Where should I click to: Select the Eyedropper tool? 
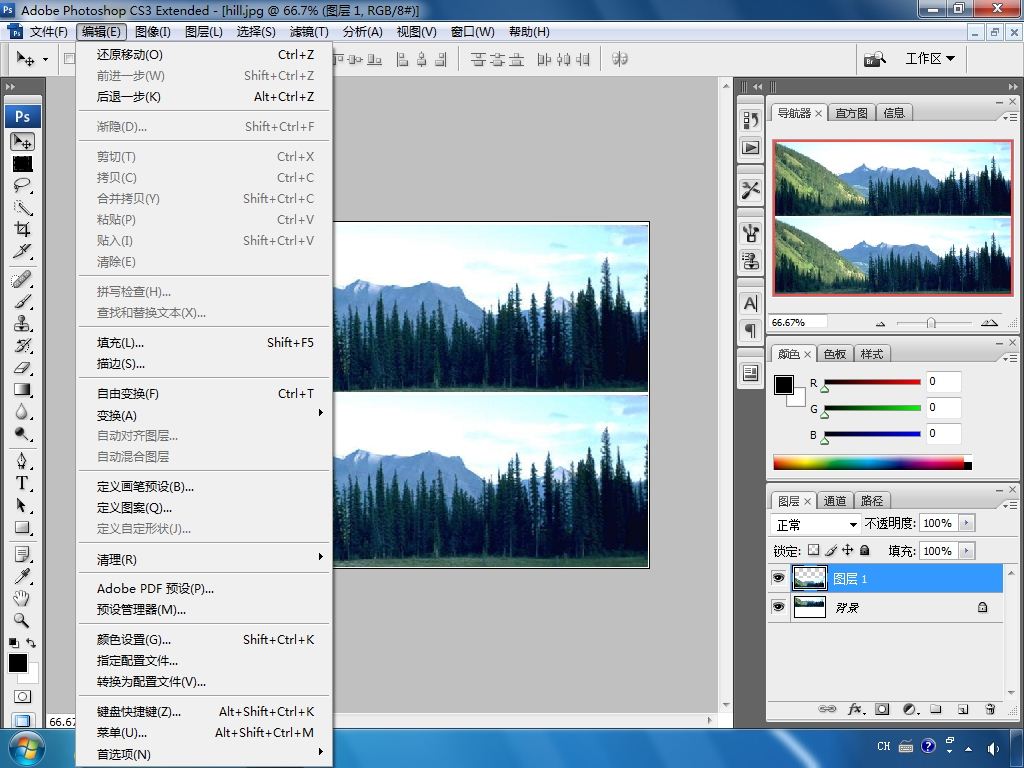(x=22, y=577)
